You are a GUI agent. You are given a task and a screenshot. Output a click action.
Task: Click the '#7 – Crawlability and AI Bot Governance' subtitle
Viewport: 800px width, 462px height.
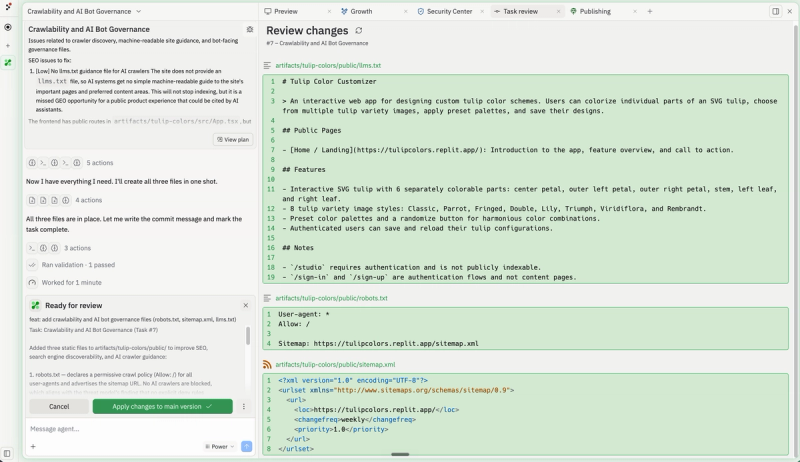click(317, 43)
